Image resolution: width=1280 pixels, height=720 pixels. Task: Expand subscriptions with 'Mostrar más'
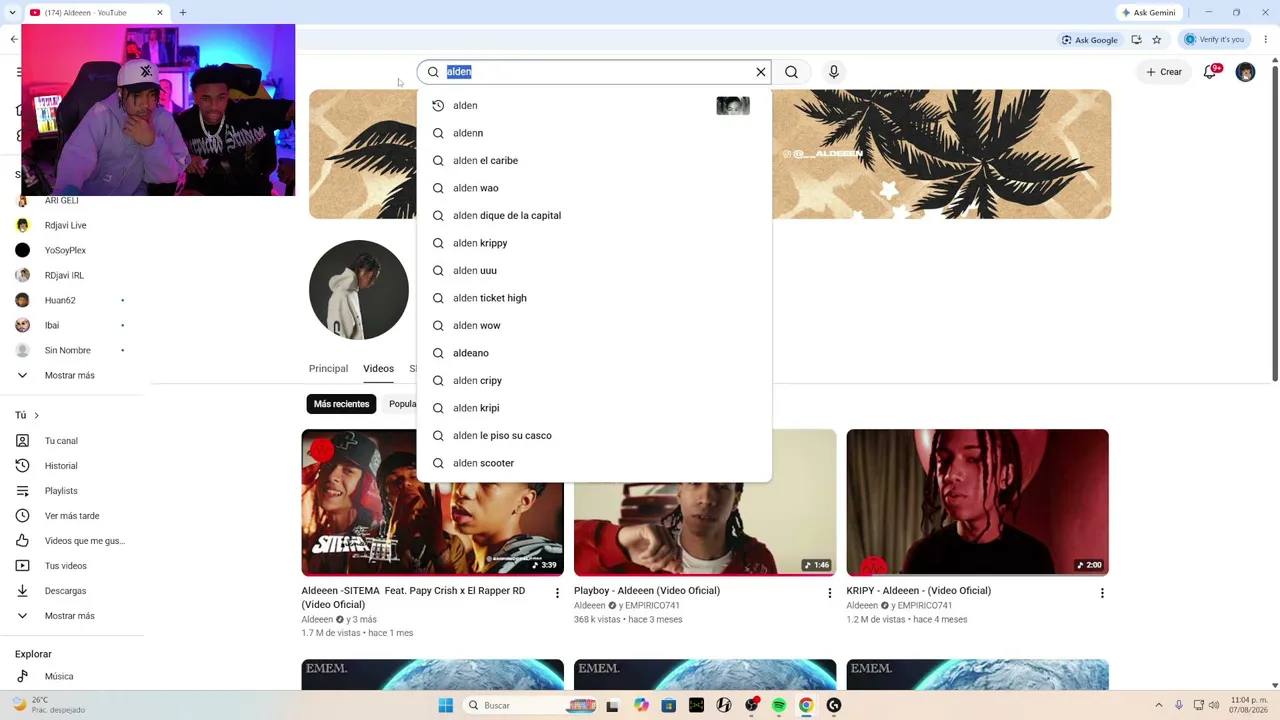coord(72,375)
